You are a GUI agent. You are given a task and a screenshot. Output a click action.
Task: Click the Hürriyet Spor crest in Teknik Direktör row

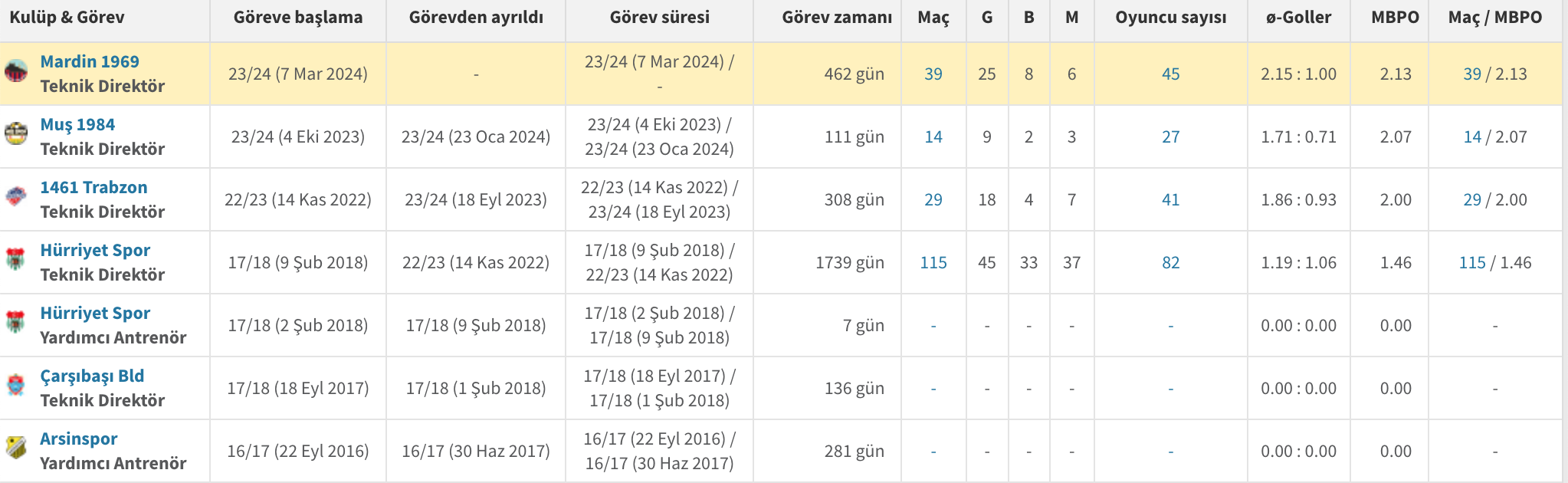[16, 259]
